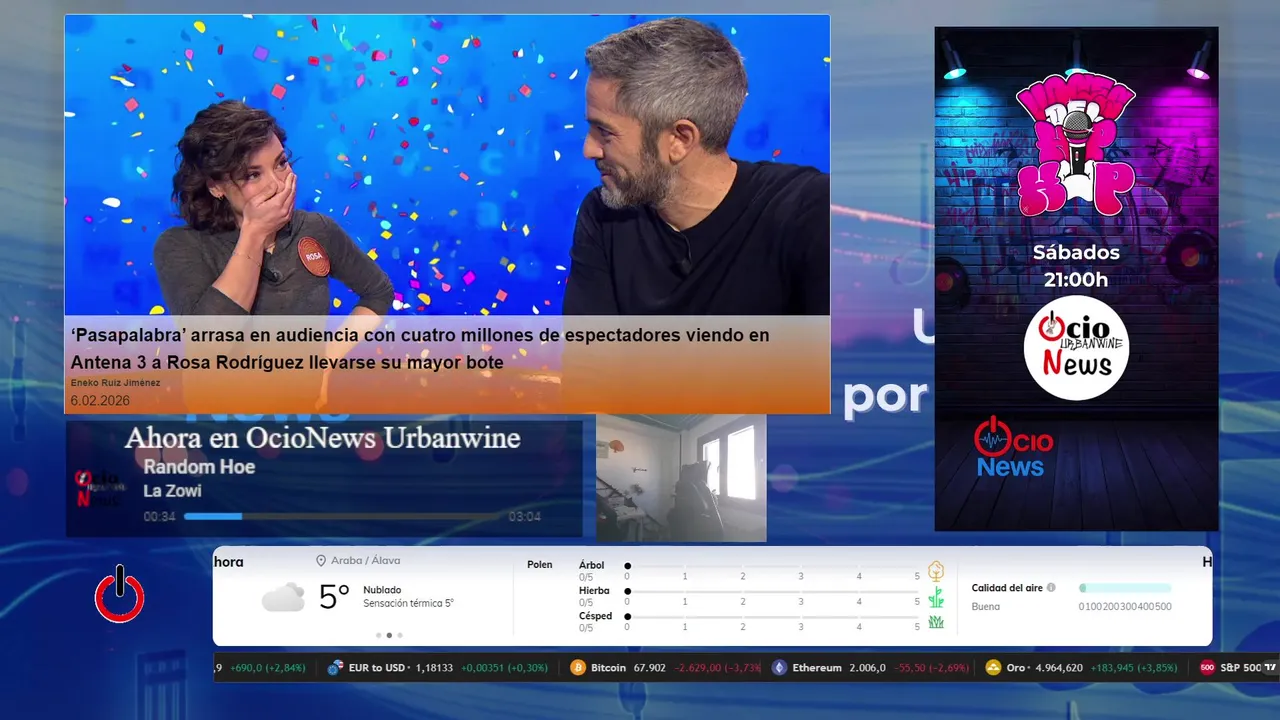This screenshot has width=1280, height=720.
Task: Click the tree pollen icon for Árbol
Action: (x=936, y=571)
